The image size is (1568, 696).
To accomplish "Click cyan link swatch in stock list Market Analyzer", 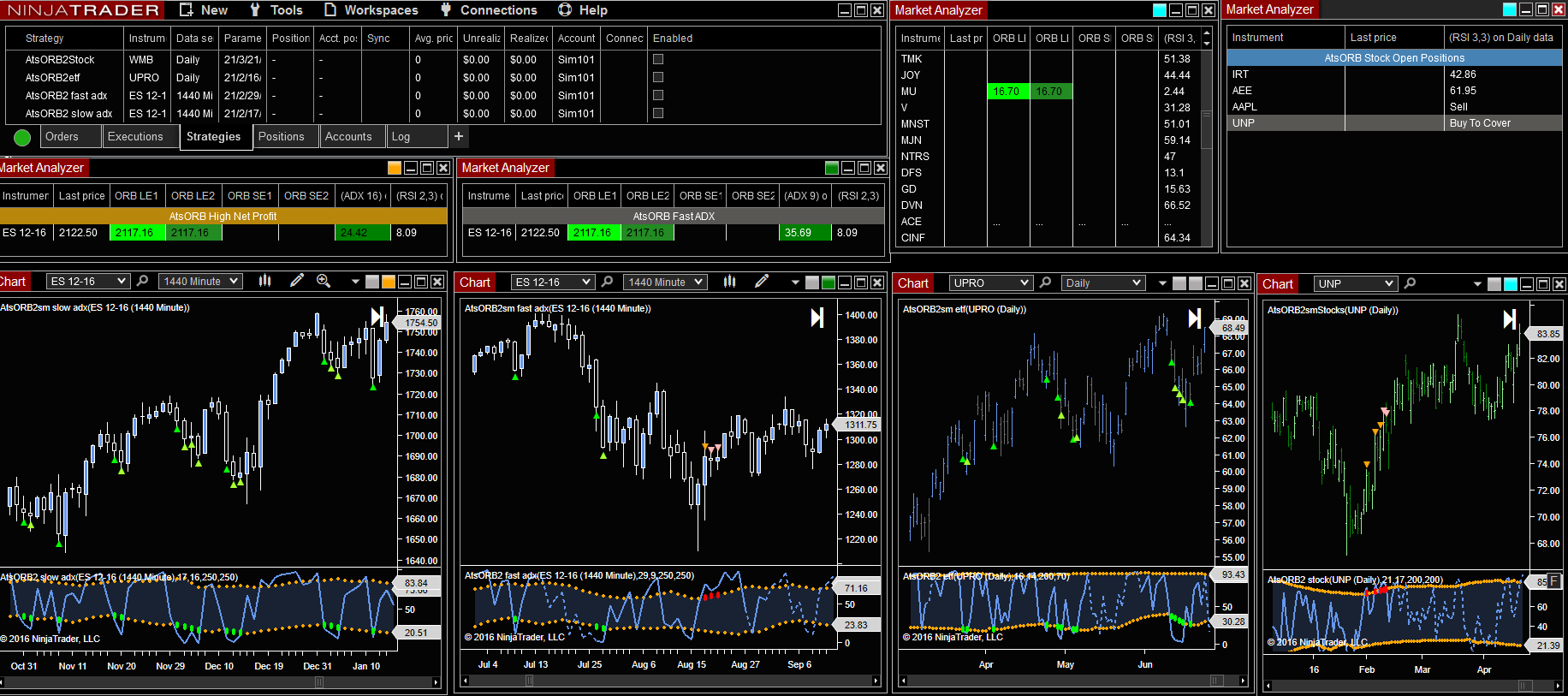I will point(1160,10).
